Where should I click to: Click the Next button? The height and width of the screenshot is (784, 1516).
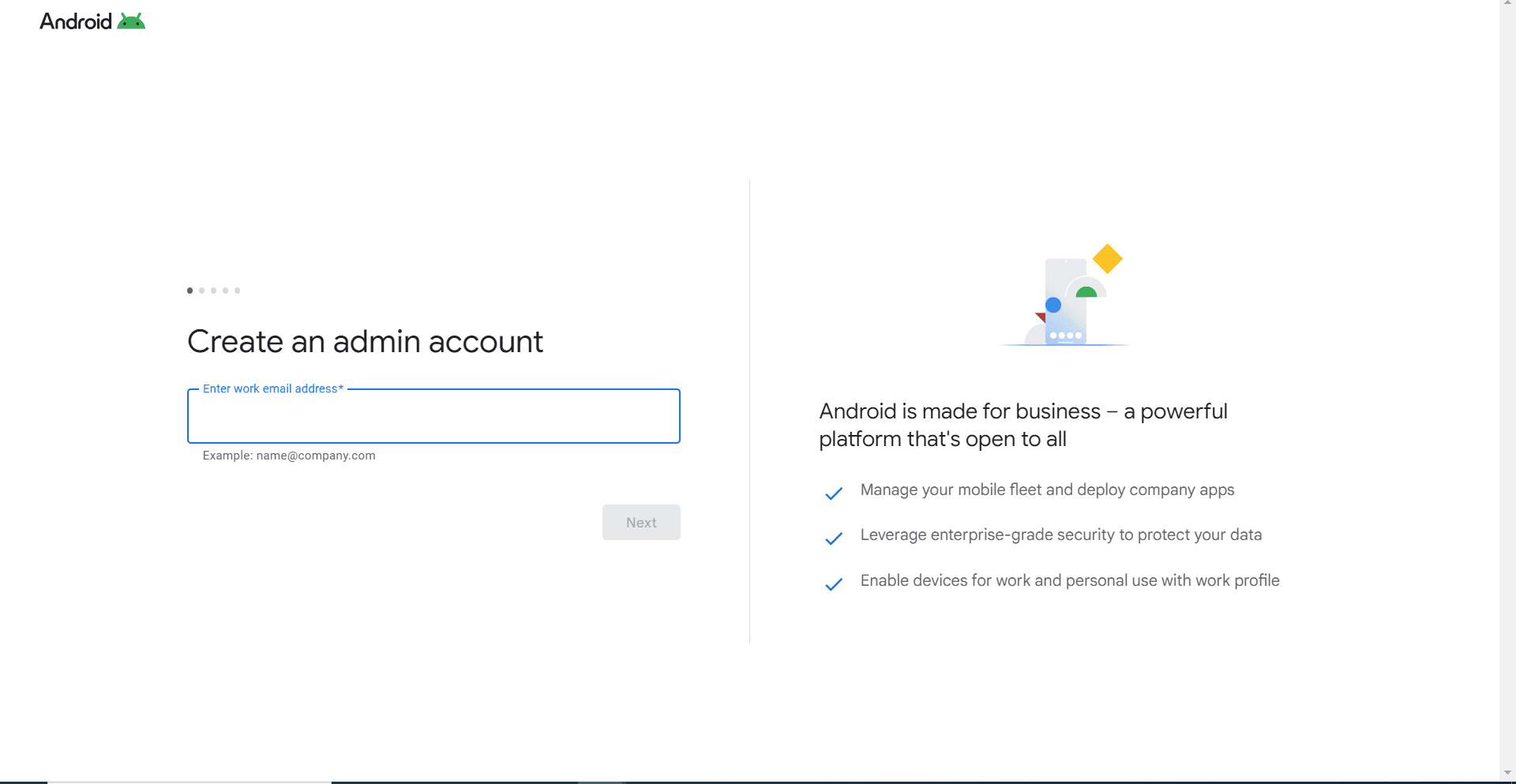click(x=641, y=523)
